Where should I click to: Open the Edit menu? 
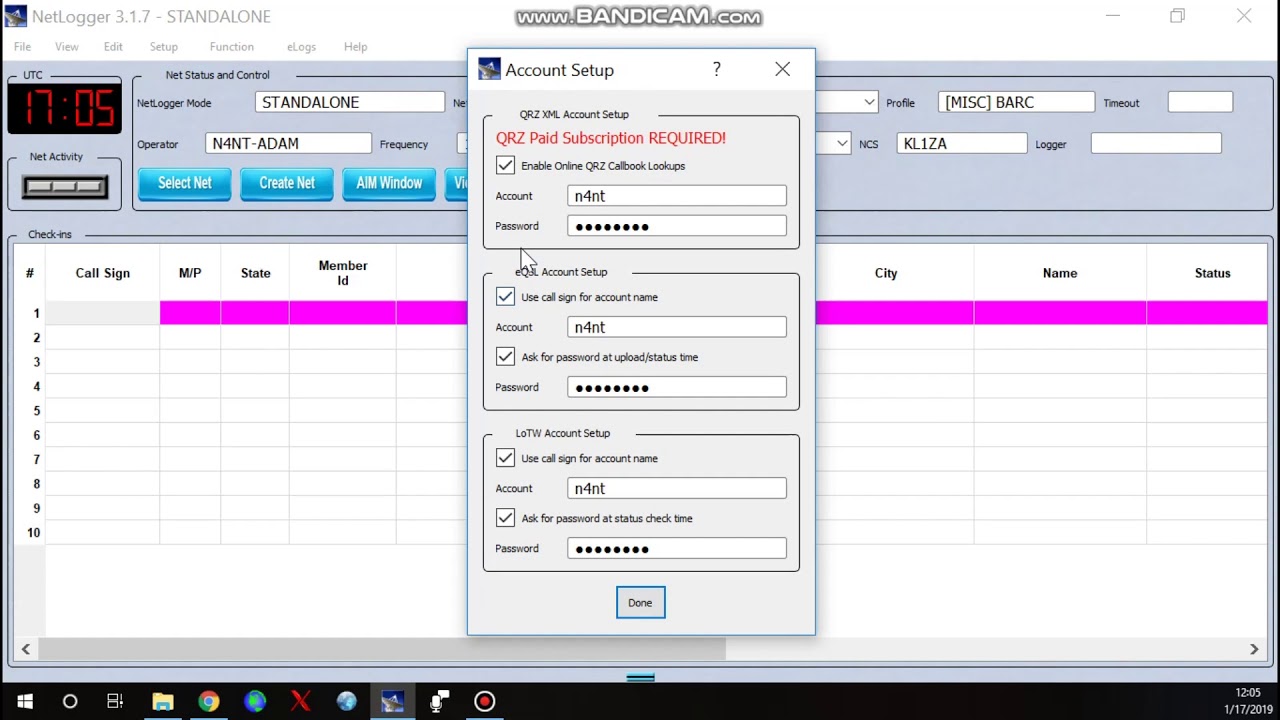click(113, 47)
